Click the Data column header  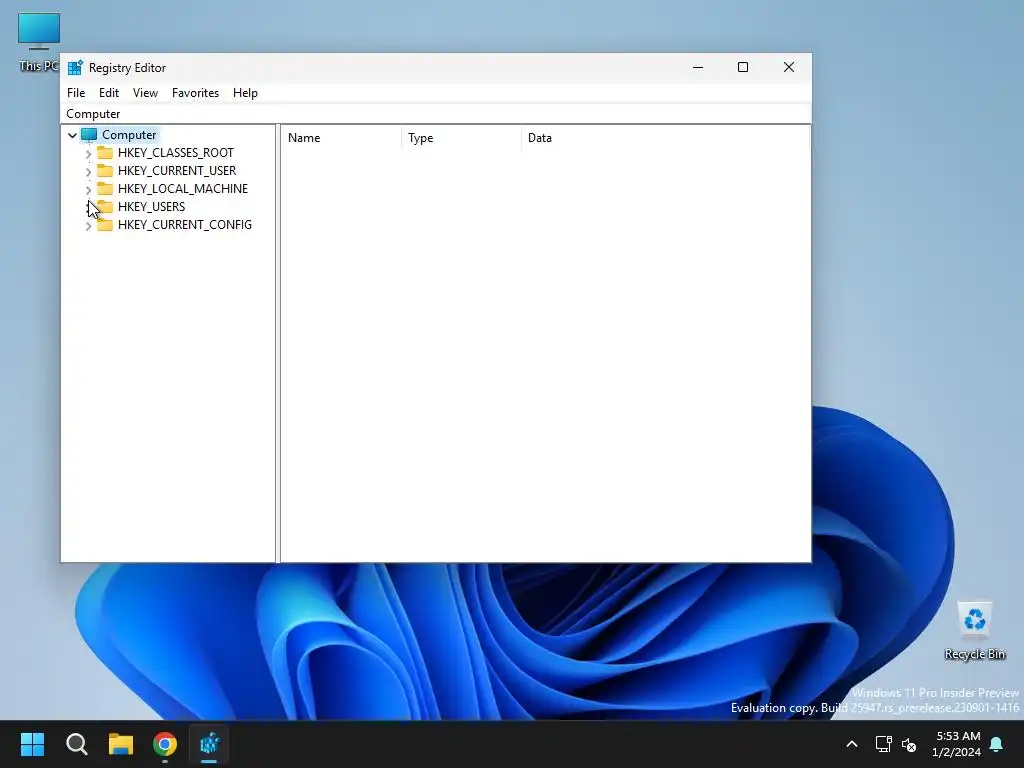pyautogui.click(x=665, y=138)
